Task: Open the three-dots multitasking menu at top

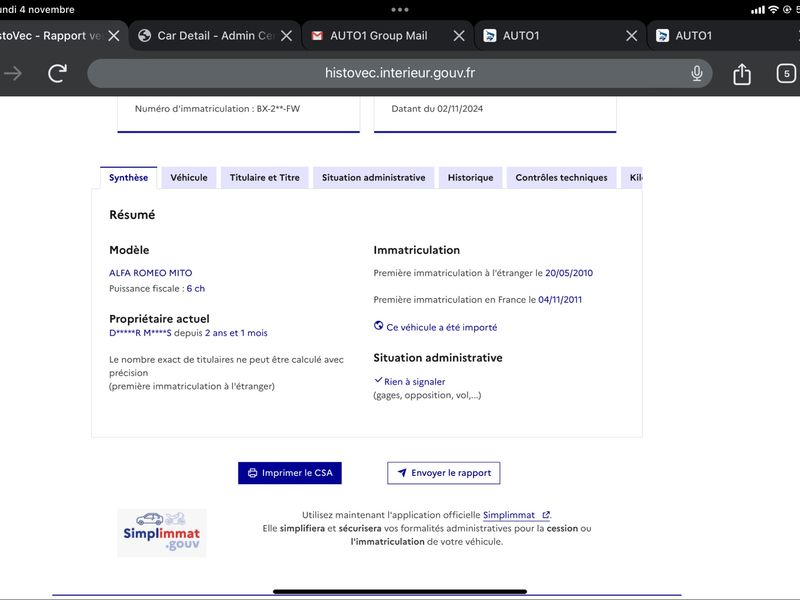Action: 399,9
